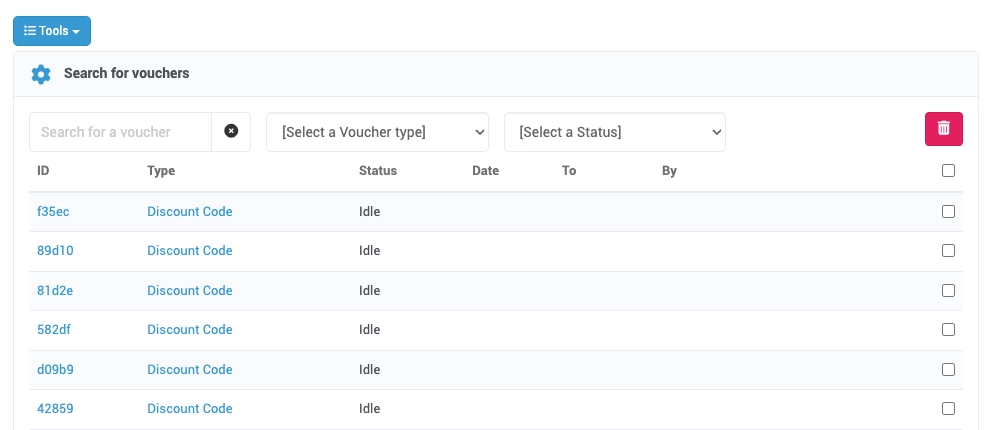Viewport: 996px width, 430px height.
Task: Click Discount Code link for d09b9
Action: (189, 369)
